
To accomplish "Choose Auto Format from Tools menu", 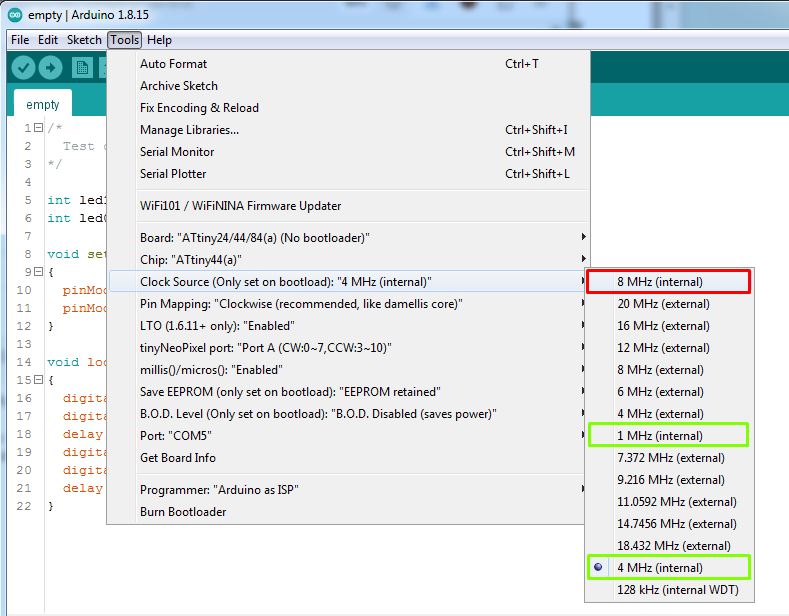I will [x=348, y=64].
